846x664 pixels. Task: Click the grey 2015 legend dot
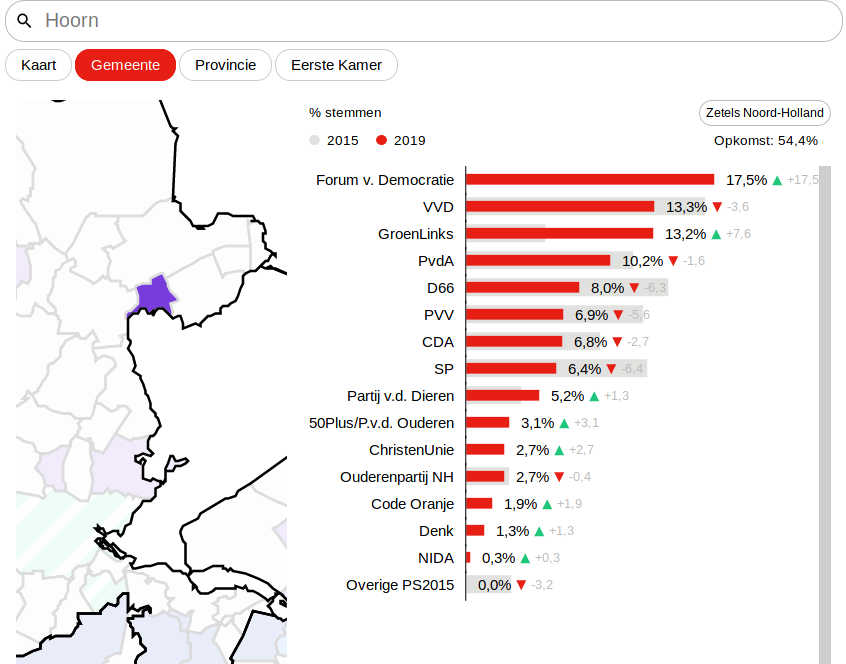pos(315,141)
